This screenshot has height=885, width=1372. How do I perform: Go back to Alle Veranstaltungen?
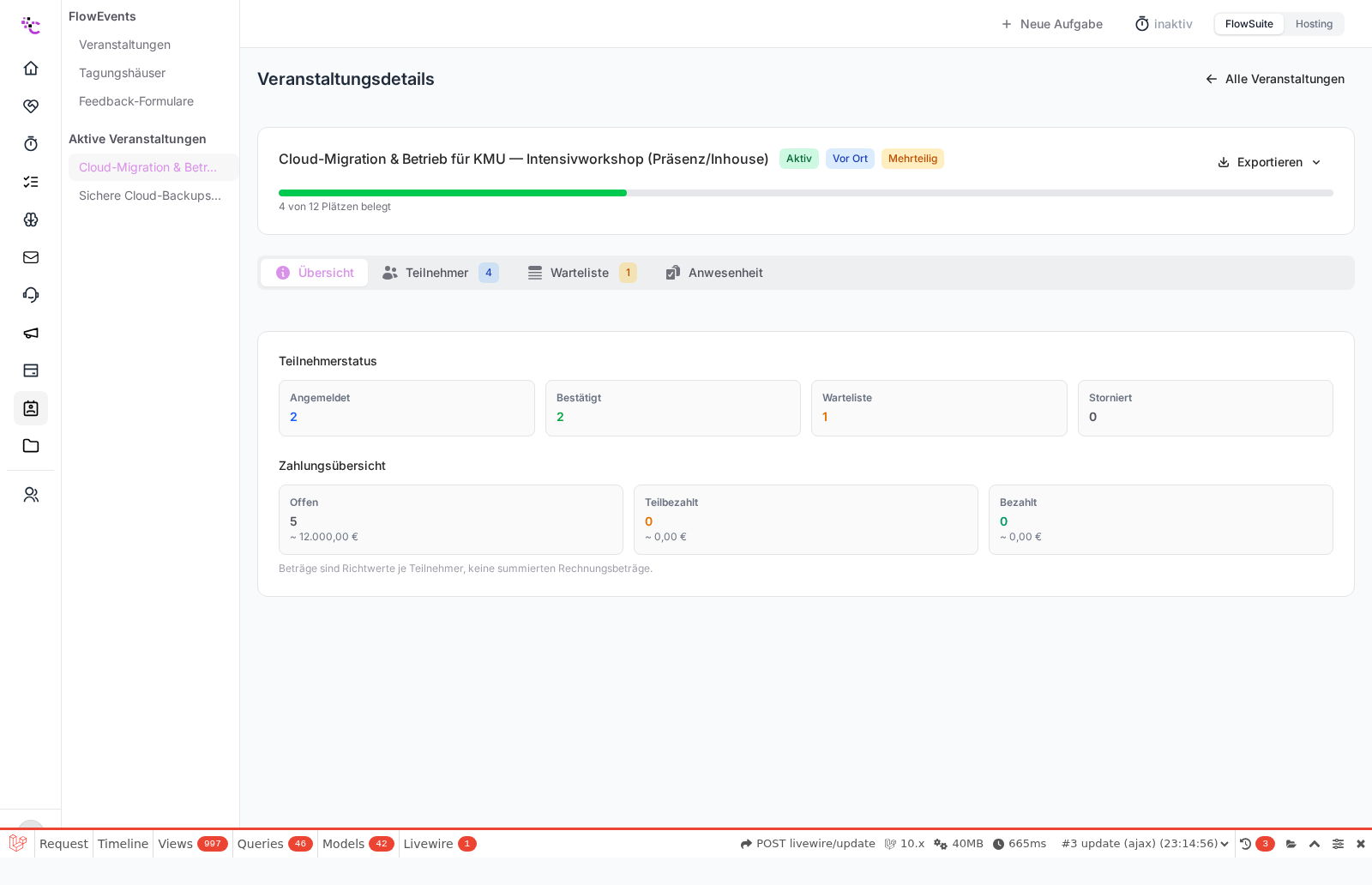click(1274, 79)
